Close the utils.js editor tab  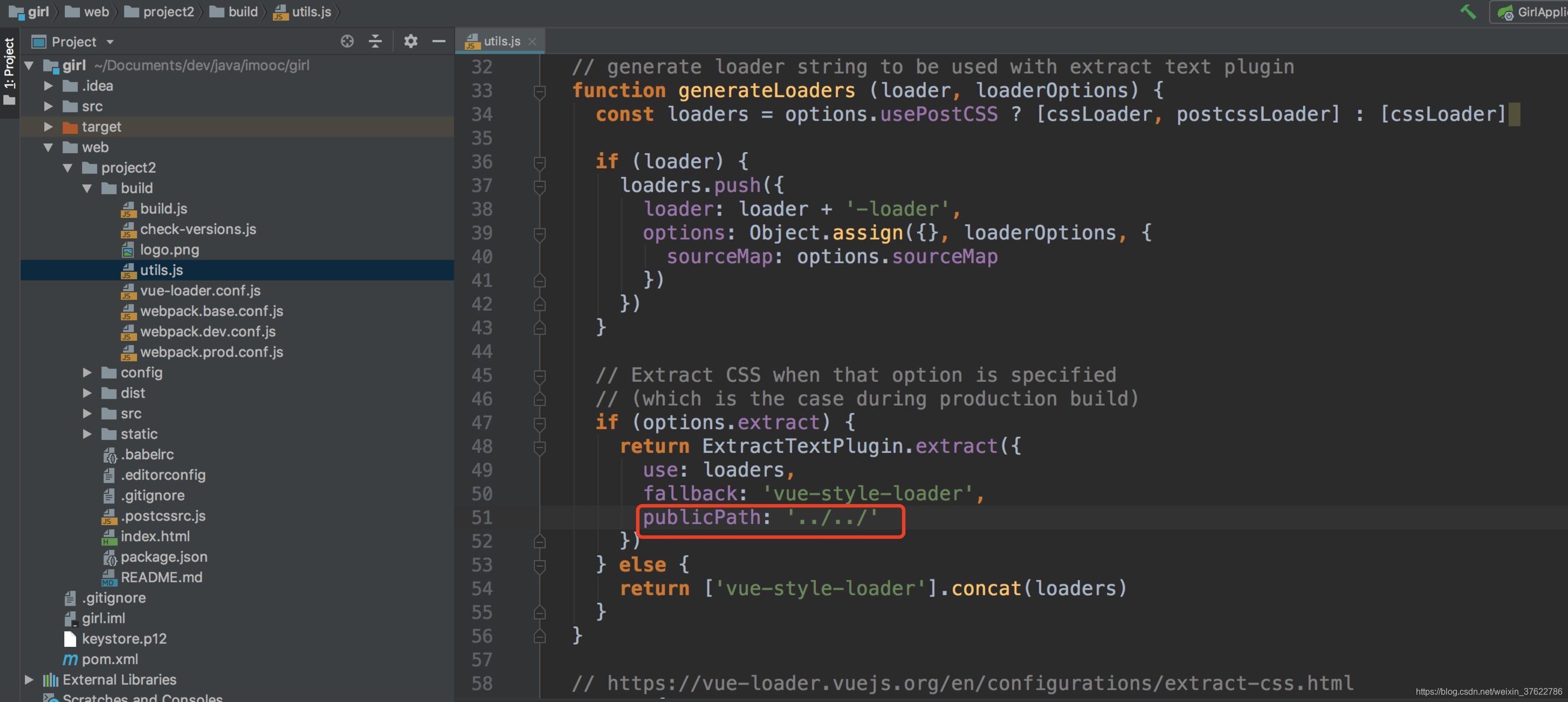click(532, 42)
